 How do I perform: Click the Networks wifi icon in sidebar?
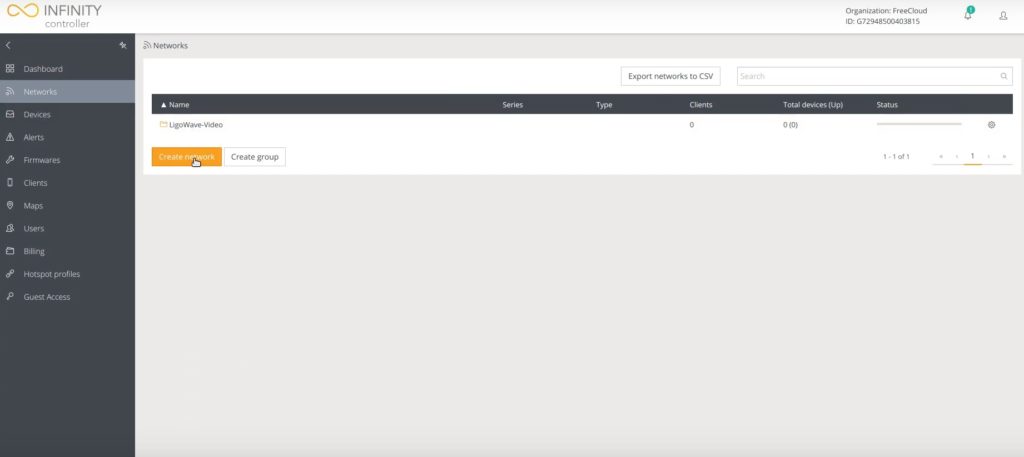click(x=10, y=91)
